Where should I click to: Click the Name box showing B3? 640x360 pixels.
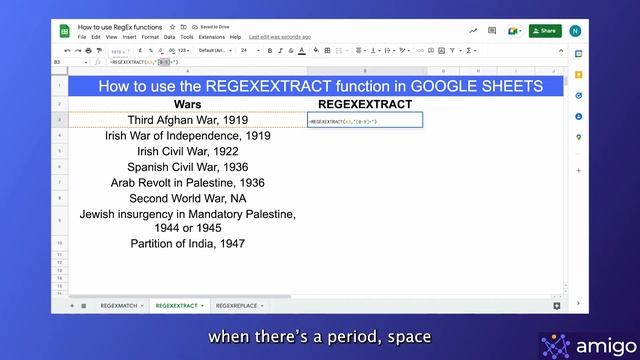tap(70, 62)
